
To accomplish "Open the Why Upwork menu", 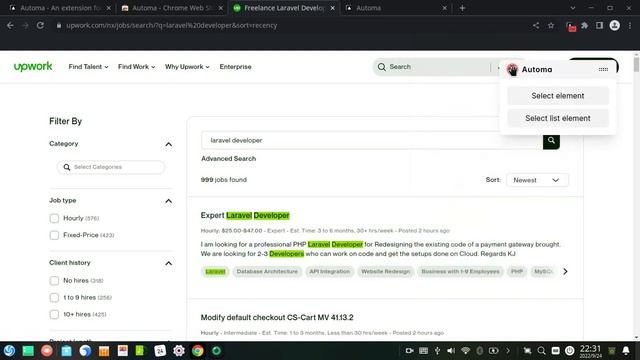I will point(187,67).
